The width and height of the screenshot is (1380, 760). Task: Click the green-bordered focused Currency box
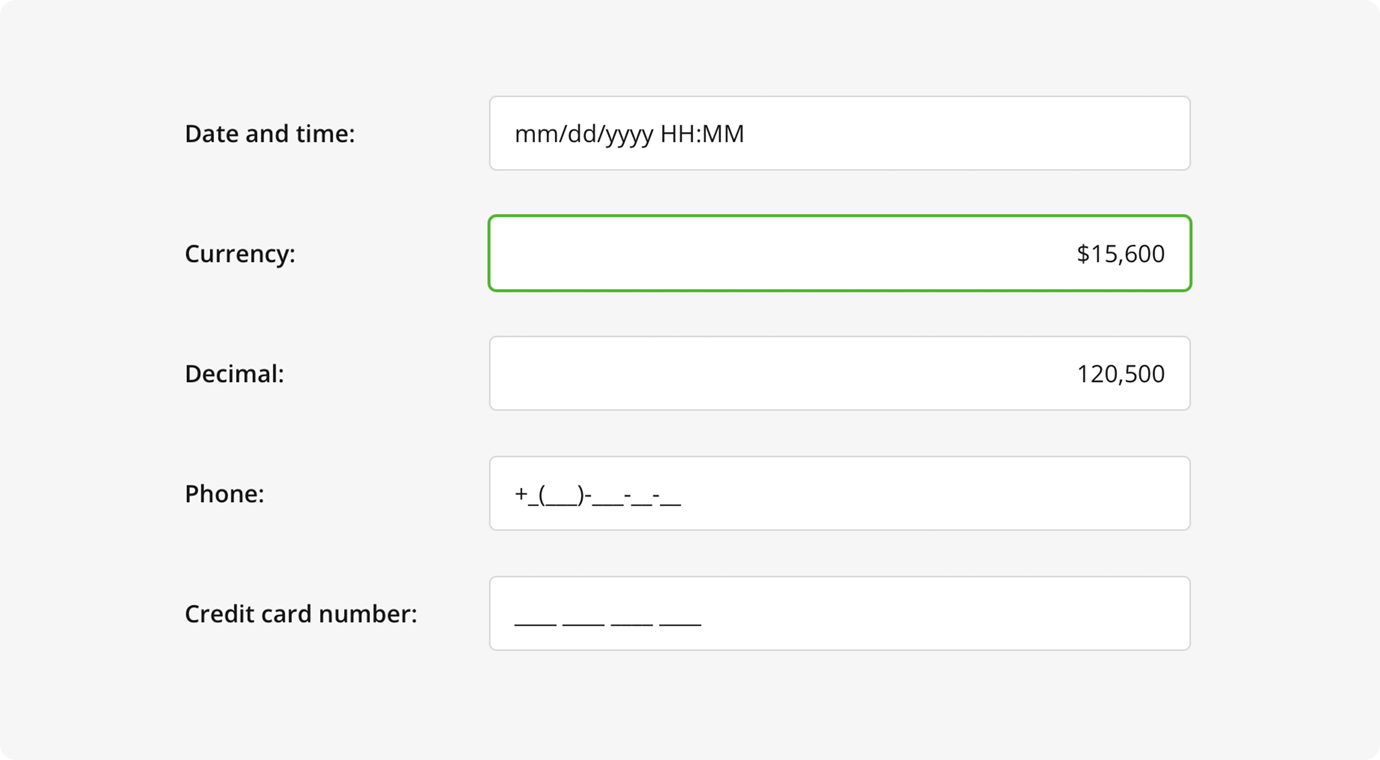pos(840,253)
